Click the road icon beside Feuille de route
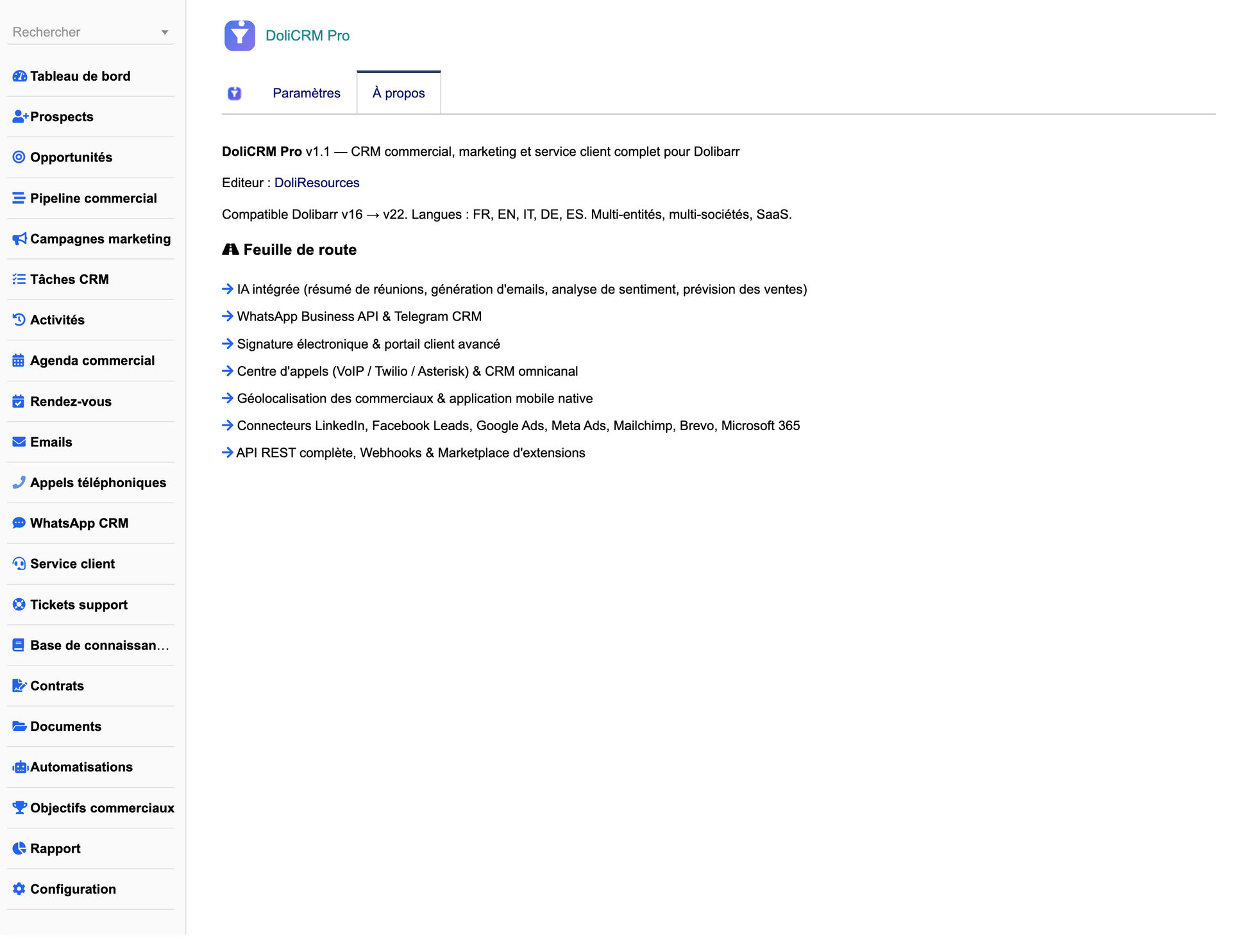The height and width of the screenshot is (952, 1248). click(x=230, y=249)
